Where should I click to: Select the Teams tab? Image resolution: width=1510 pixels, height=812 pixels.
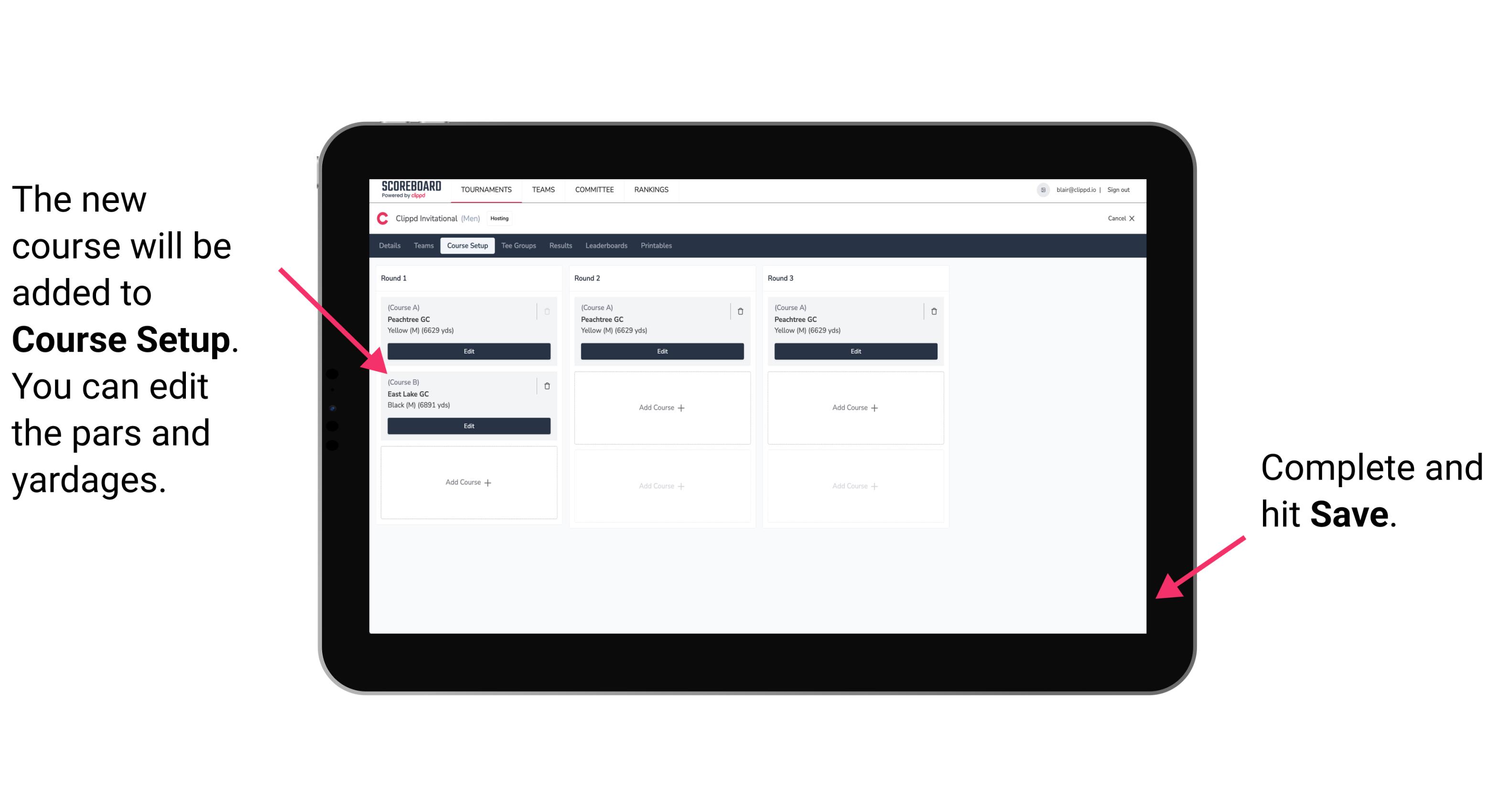point(423,247)
